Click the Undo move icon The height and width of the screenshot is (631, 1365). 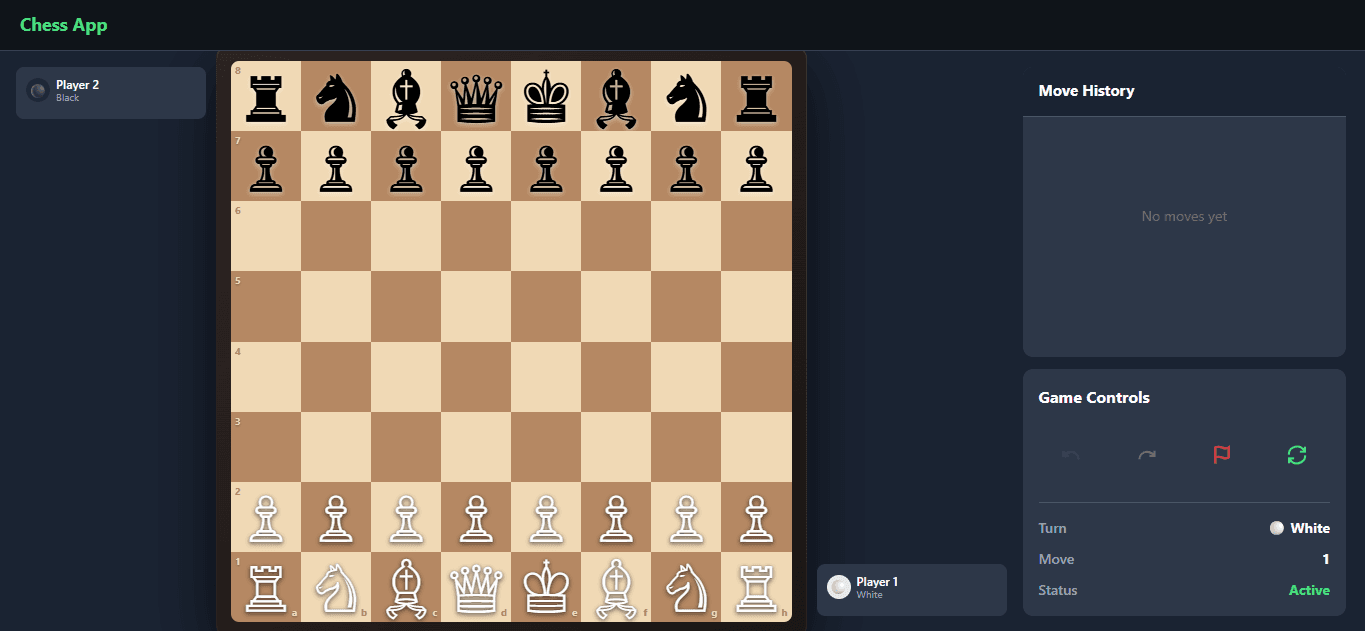click(x=1069, y=455)
